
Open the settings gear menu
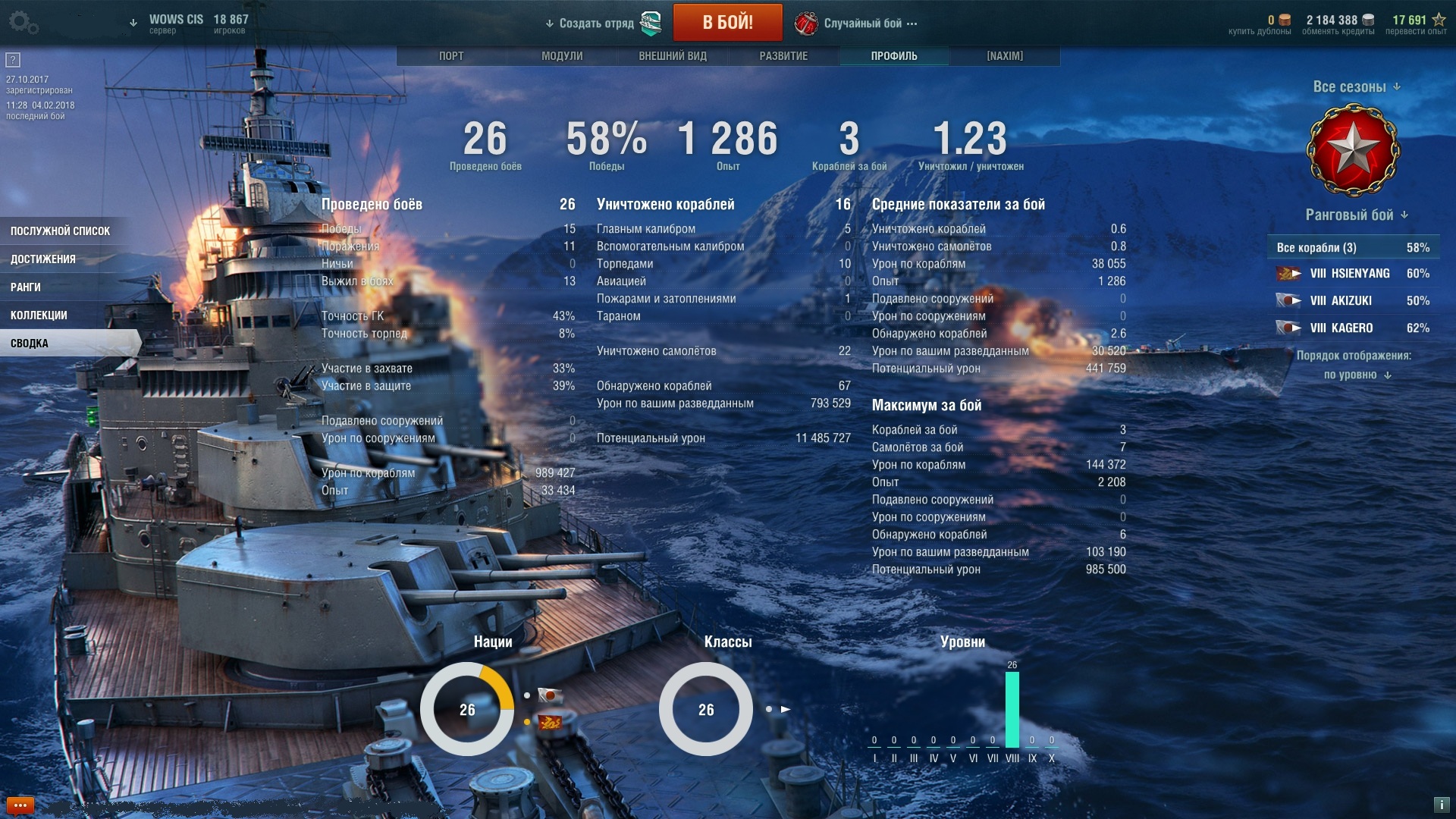[23, 23]
